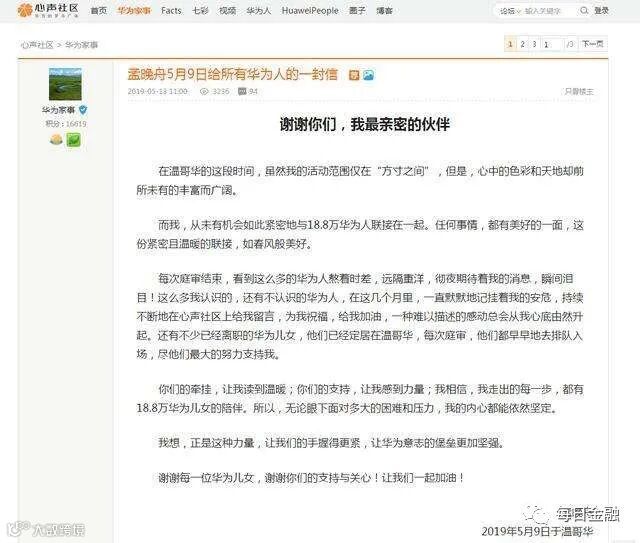Open the 视频 nav item
This screenshot has height=543, width=640.
tap(227, 11)
